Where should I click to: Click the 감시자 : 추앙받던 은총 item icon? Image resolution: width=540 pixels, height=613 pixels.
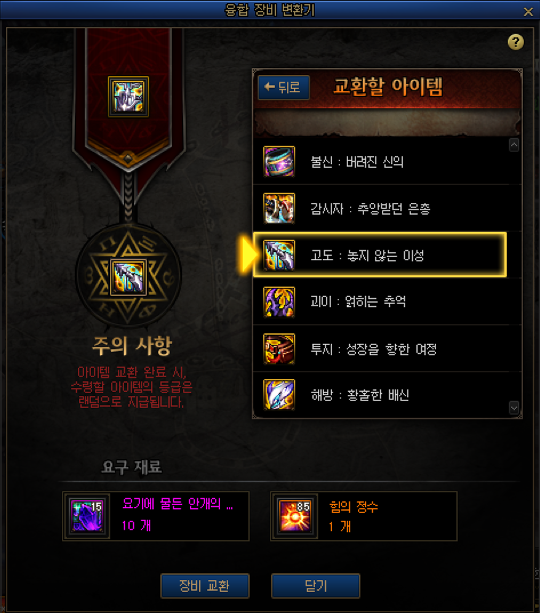click(x=279, y=208)
